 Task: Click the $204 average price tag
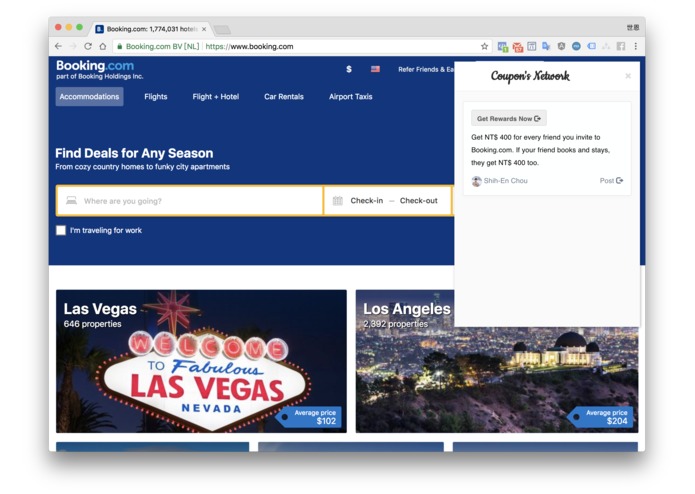(x=601, y=417)
